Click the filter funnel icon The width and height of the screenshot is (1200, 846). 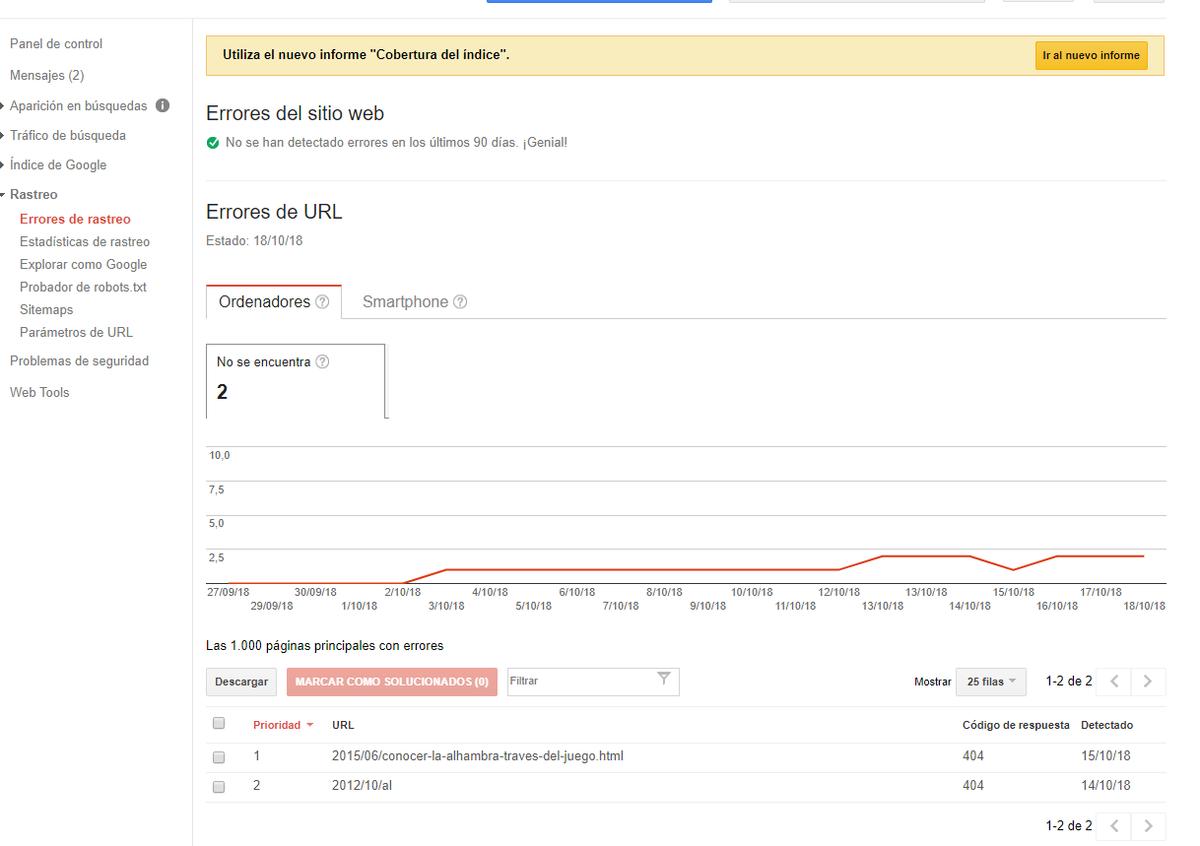(x=663, y=680)
